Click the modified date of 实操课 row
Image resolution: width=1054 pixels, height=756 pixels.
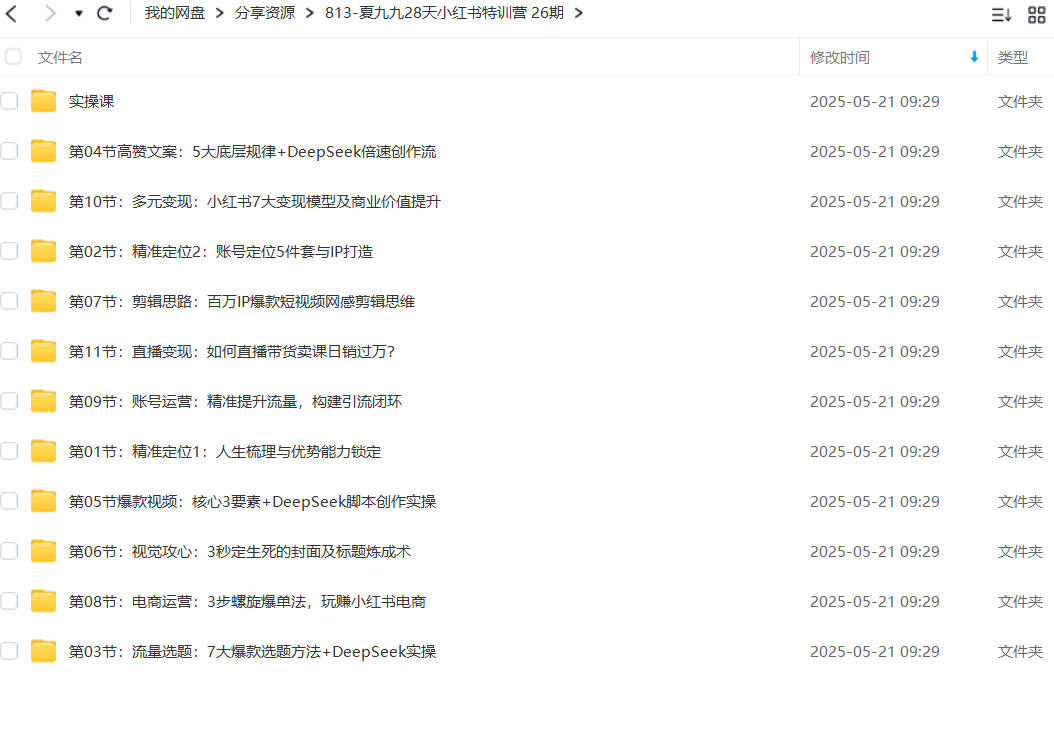pos(875,101)
